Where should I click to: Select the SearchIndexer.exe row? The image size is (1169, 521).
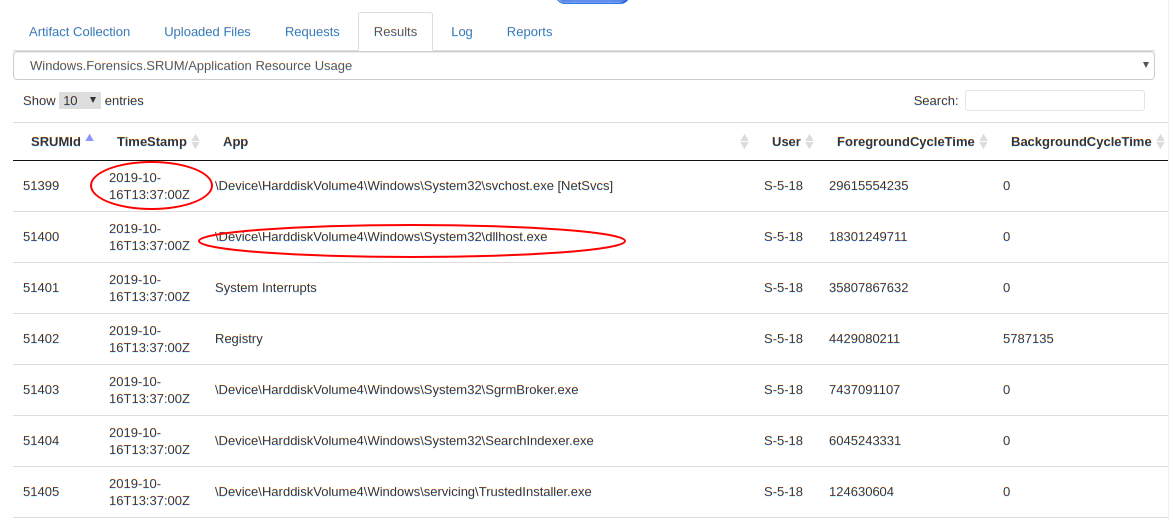[x=404, y=441]
